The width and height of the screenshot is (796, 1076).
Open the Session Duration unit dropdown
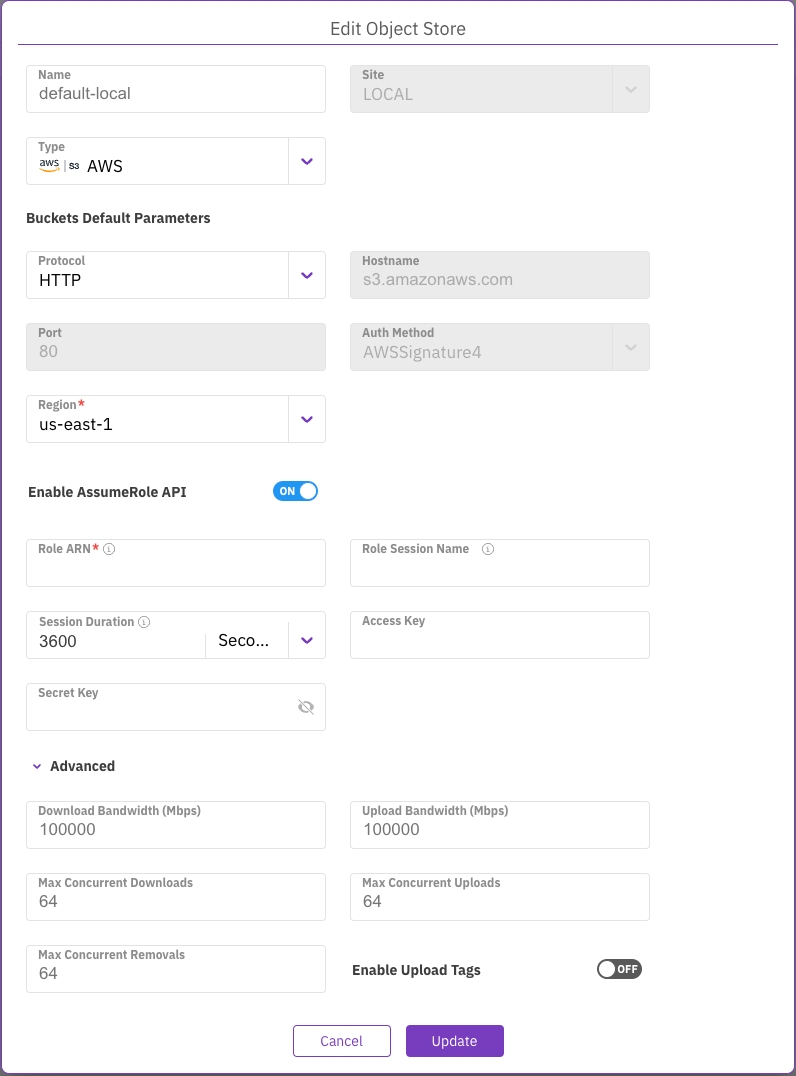point(307,641)
